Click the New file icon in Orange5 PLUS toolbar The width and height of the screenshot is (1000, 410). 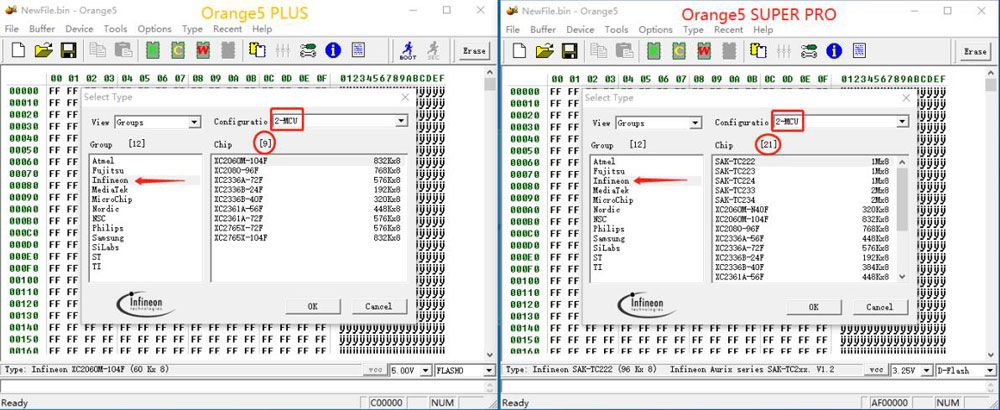click(x=16, y=49)
